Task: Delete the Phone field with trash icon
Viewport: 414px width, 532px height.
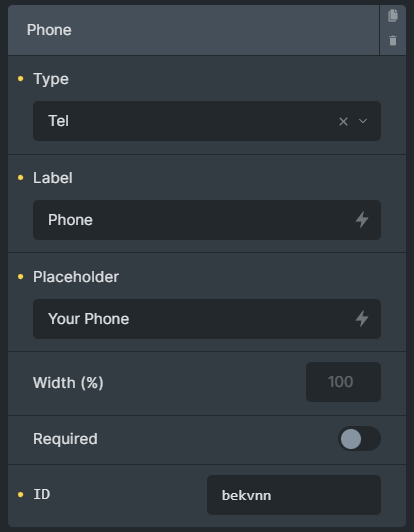Action: pyautogui.click(x=393, y=40)
